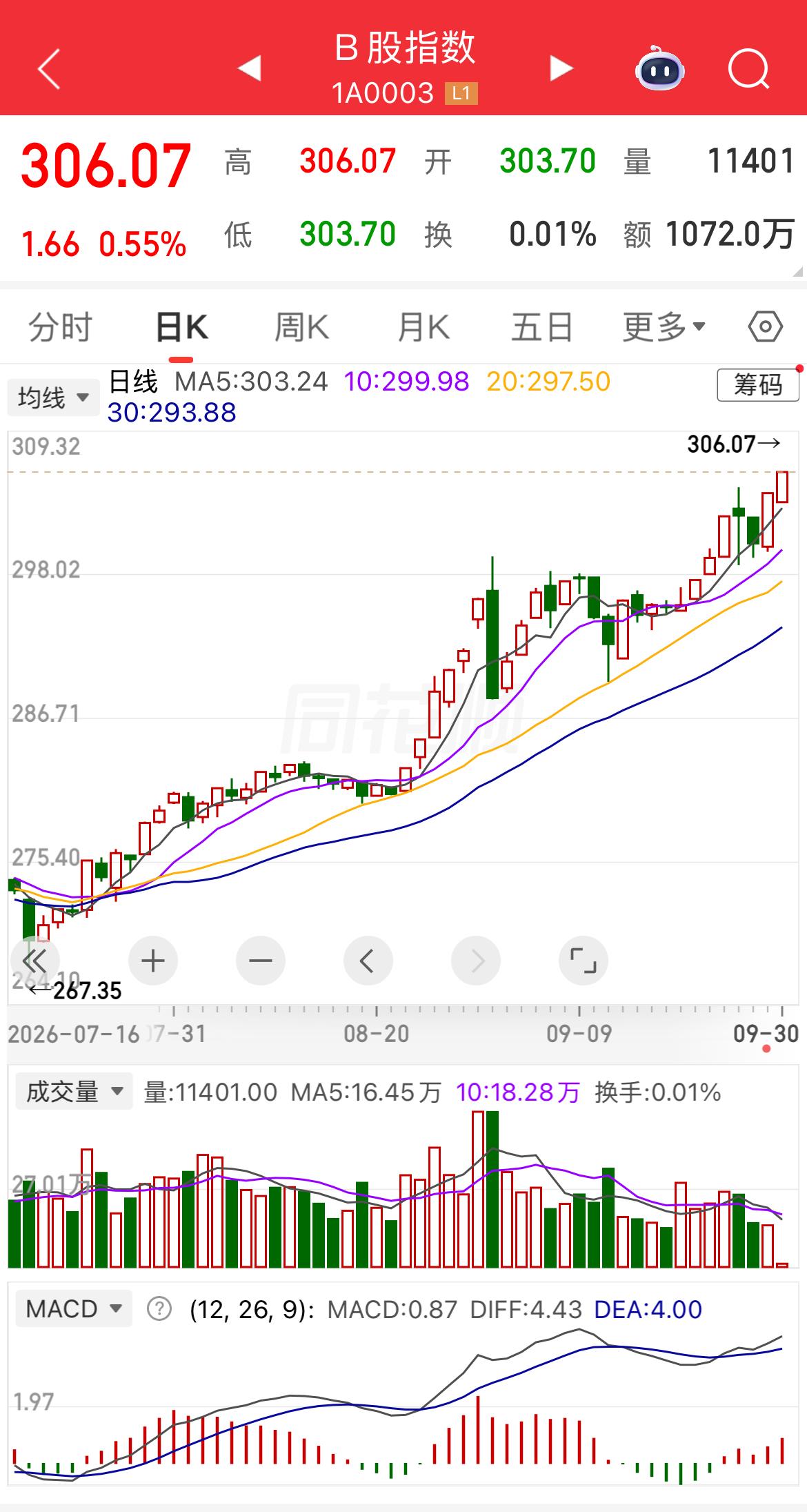Viewport: 807px width, 1512px height.
Task: Tap the B股指数 title
Action: click(x=405, y=48)
